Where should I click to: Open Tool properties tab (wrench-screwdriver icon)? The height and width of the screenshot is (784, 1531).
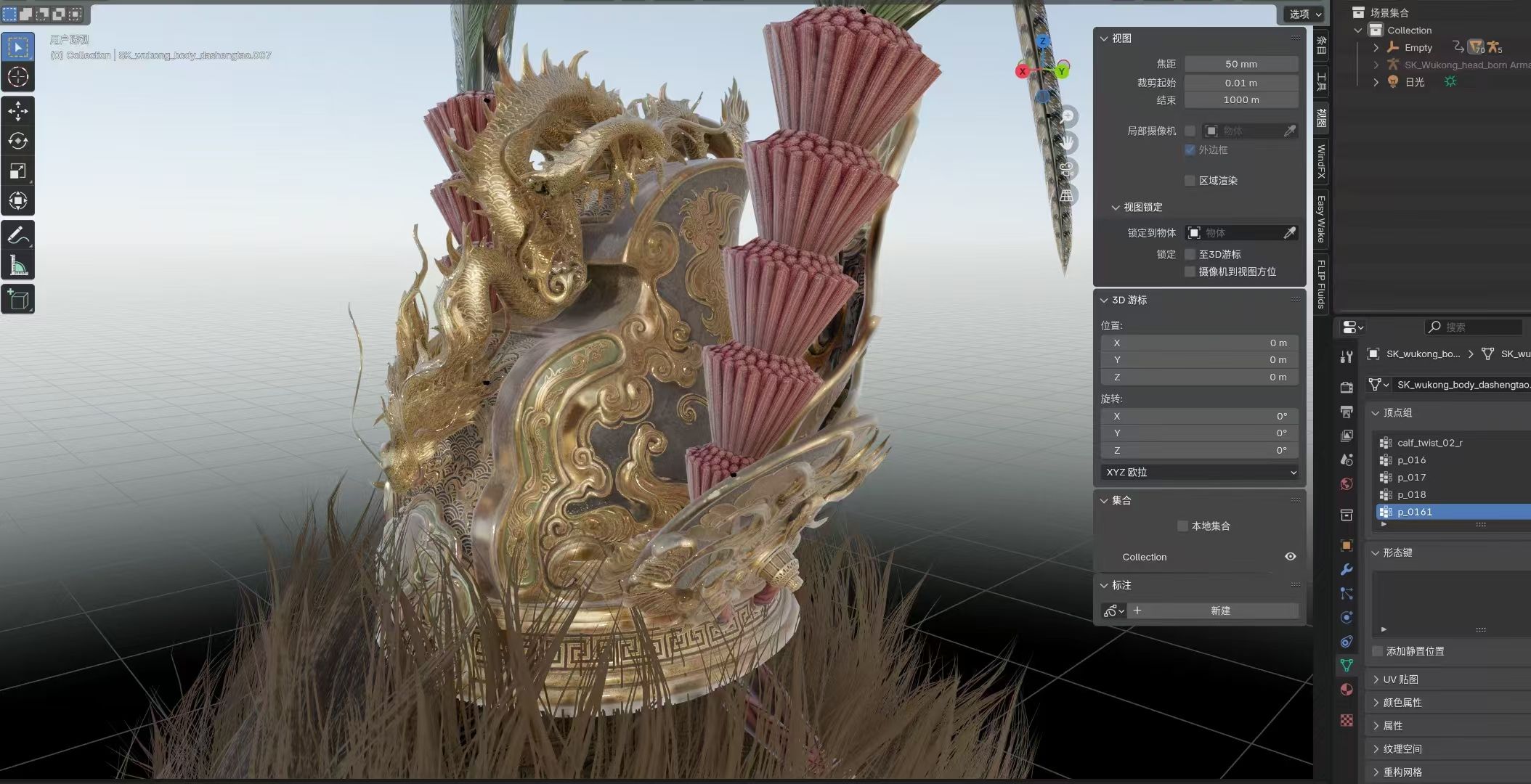click(1347, 356)
